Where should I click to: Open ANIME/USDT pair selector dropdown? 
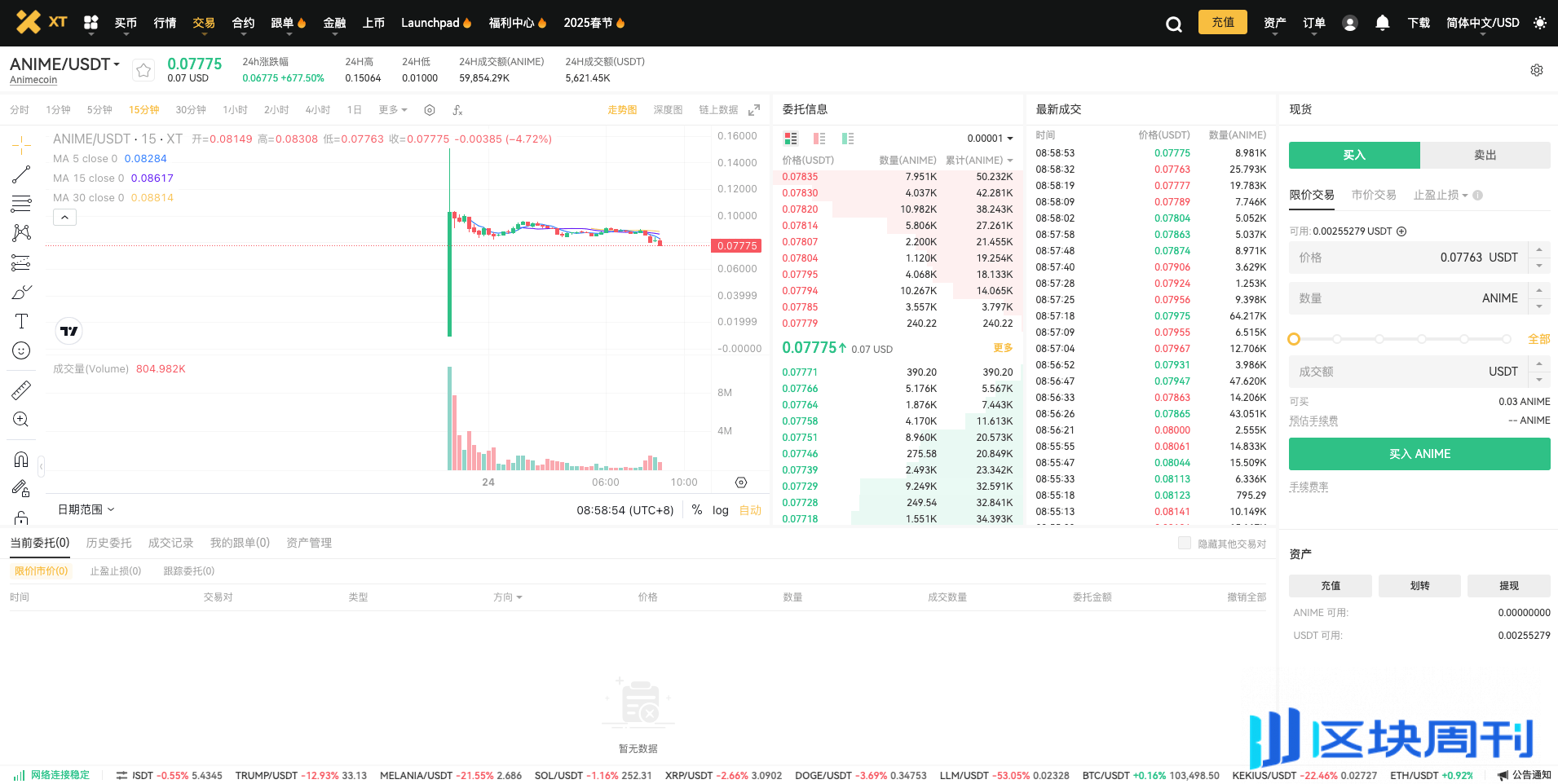click(x=64, y=64)
